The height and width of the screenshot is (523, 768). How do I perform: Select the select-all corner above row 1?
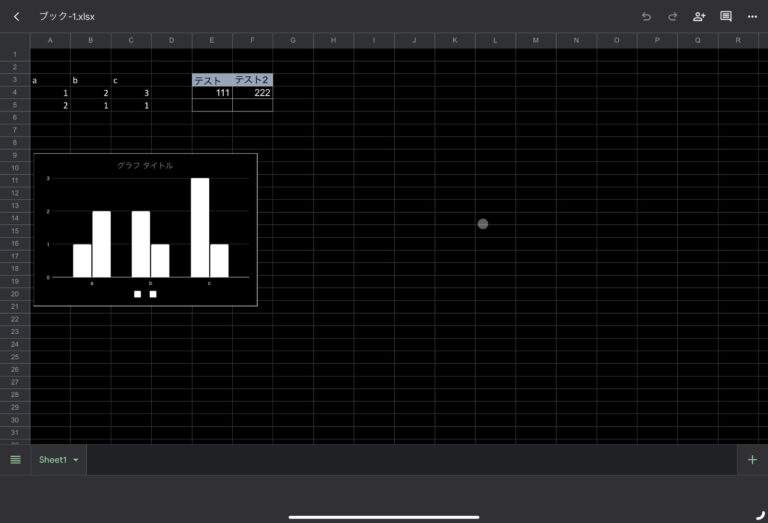tap(15, 40)
